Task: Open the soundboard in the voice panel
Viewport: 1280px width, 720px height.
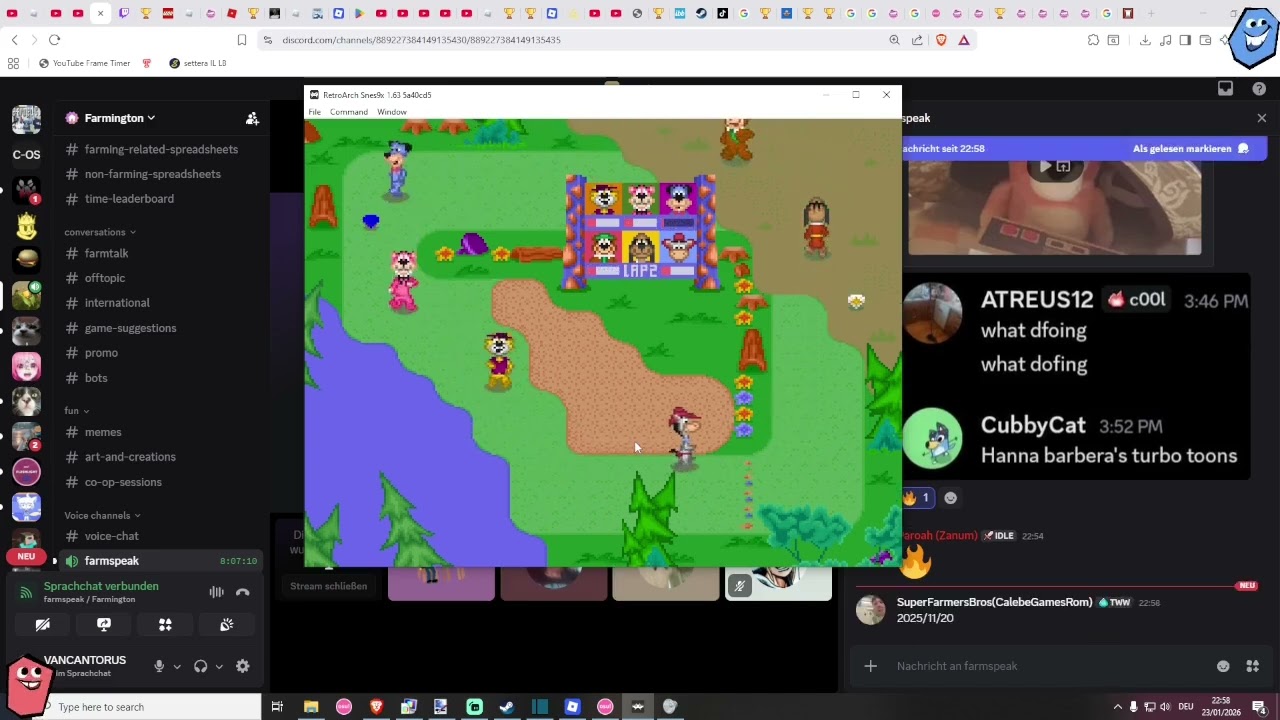Action: coord(227,625)
